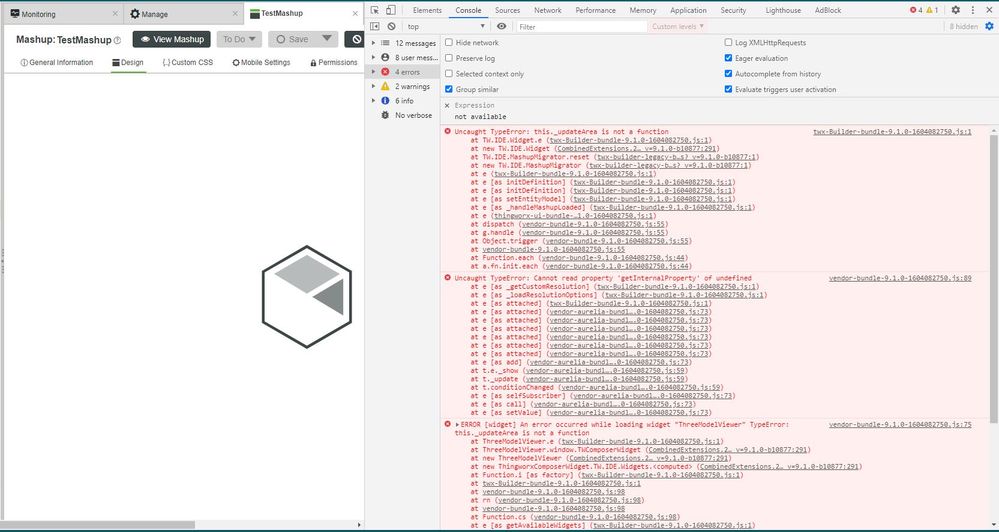Switch to the Network tab
Screen dimensions: 999x532
coord(547,10)
